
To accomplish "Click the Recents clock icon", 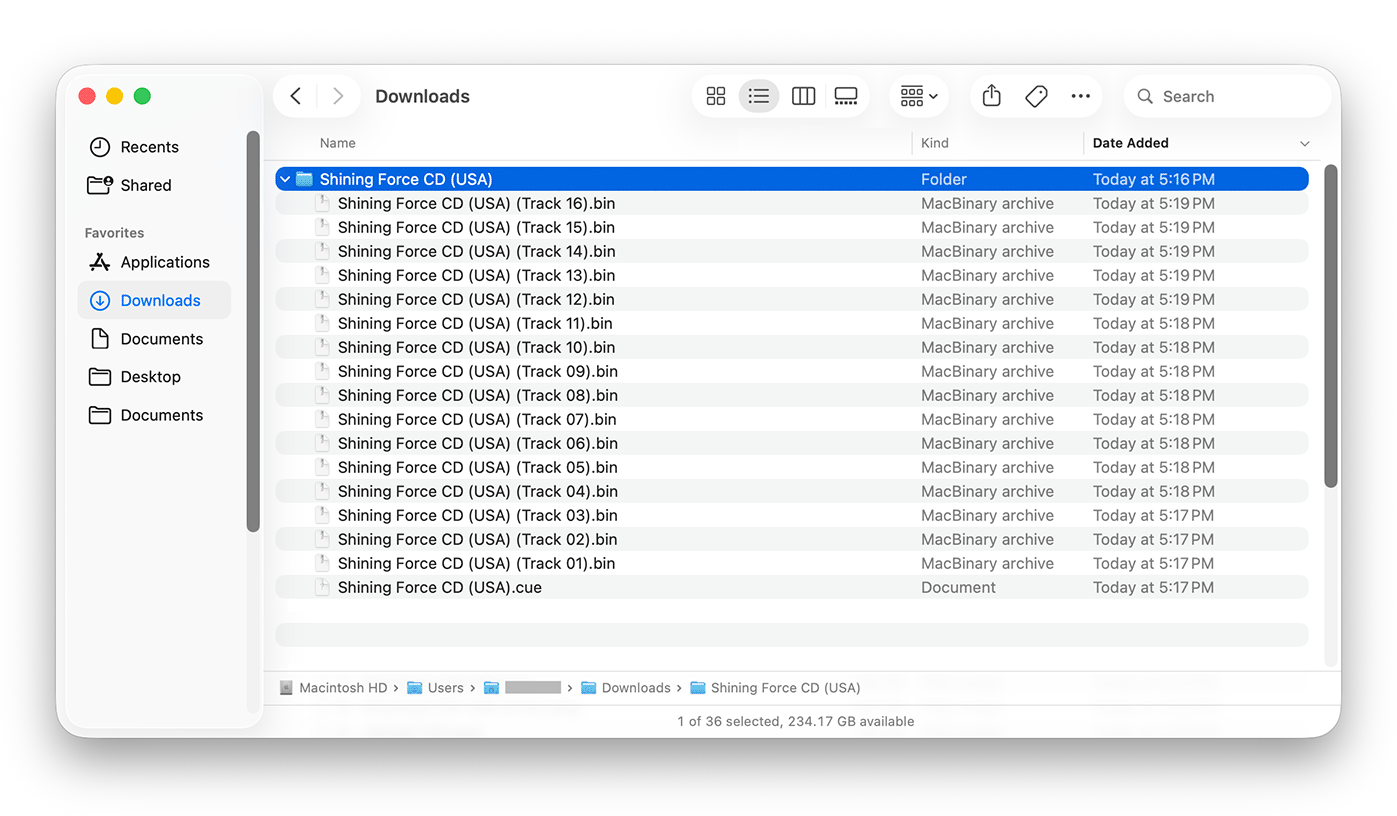I will tap(100, 147).
